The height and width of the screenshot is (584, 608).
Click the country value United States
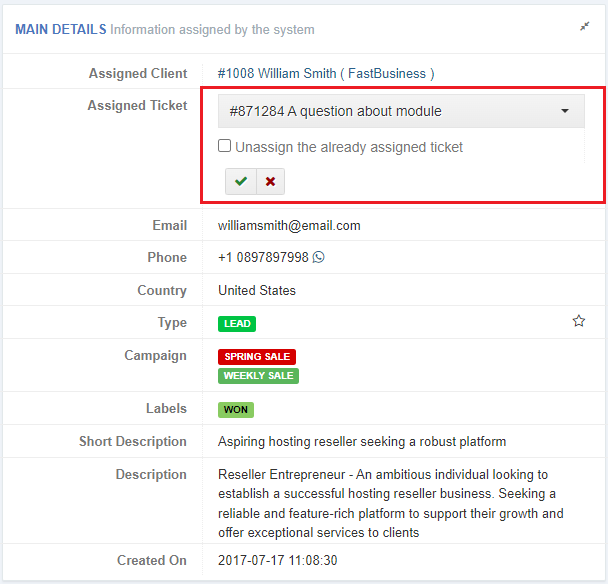coord(257,290)
